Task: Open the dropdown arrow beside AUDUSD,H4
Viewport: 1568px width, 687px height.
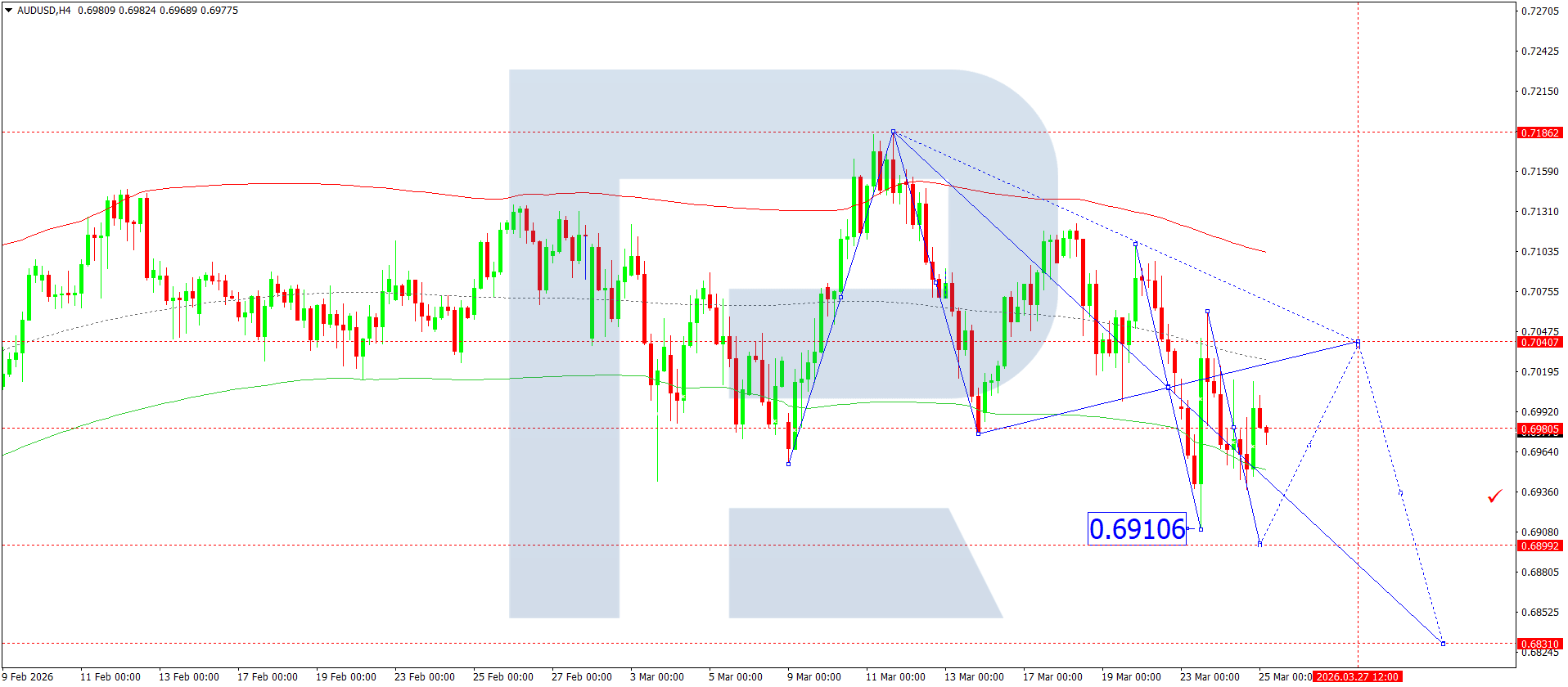Action: (x=8, y=11)
